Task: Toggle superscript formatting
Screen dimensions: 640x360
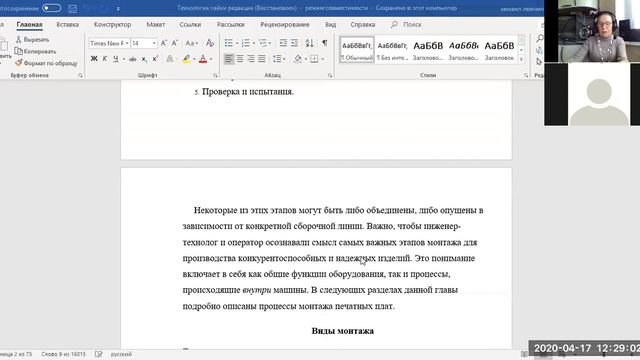Action: coord(155,59)
